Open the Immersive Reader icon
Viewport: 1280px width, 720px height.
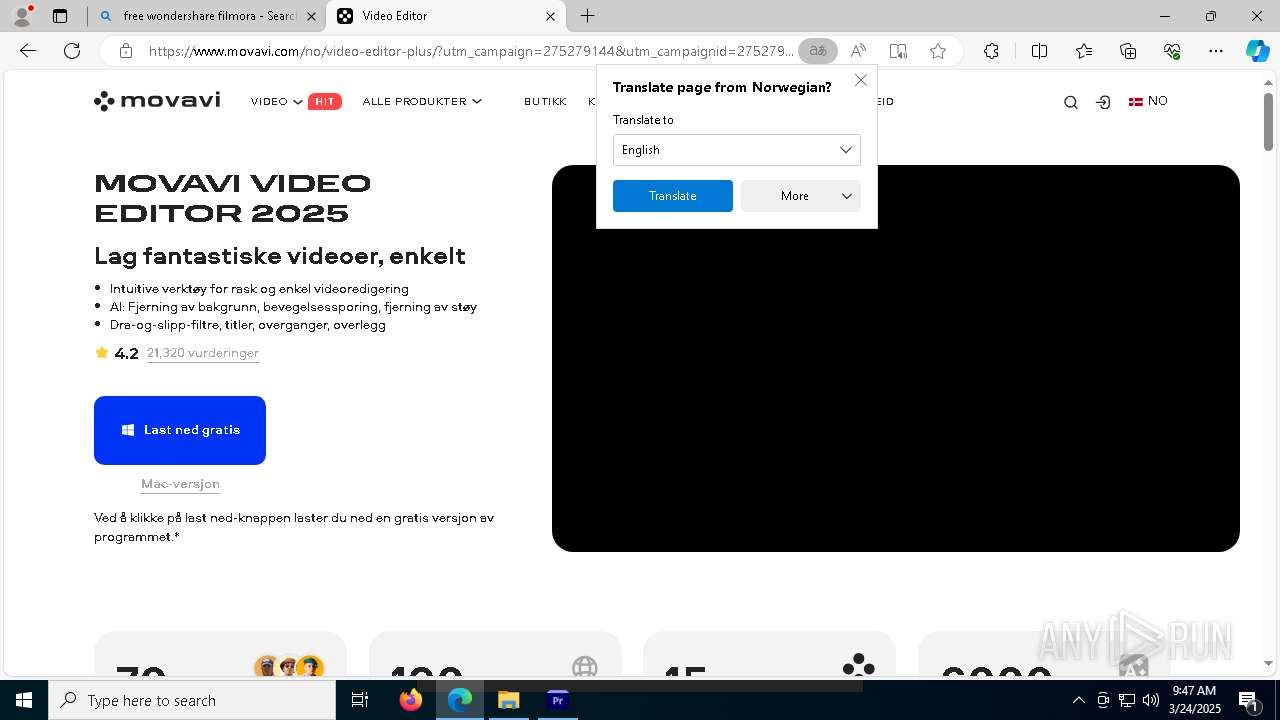[x=898, y=51]
